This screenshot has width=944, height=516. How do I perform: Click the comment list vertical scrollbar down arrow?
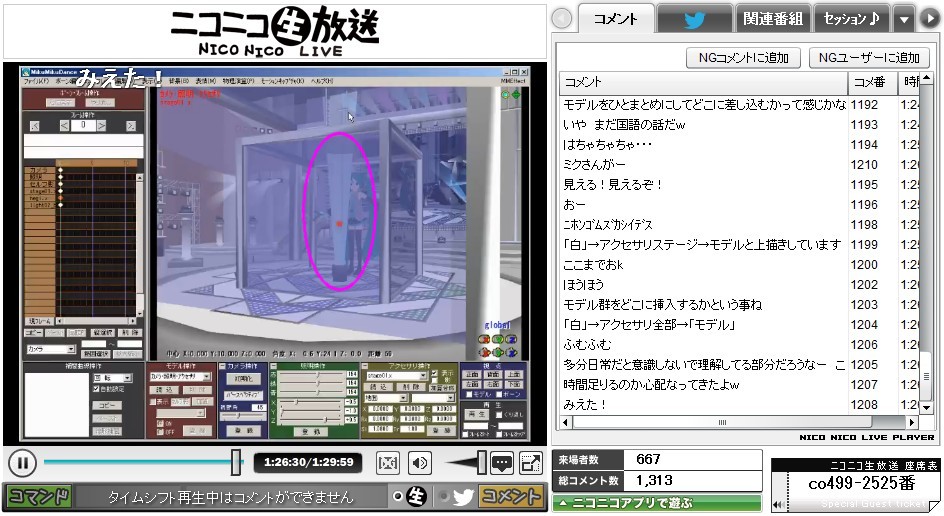click(x=927, y=408)
